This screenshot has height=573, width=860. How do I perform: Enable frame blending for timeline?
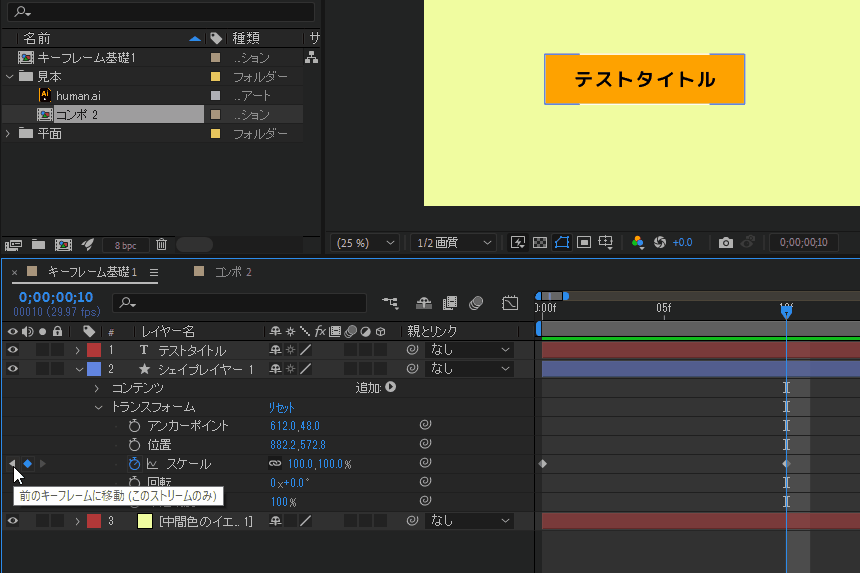450,303
